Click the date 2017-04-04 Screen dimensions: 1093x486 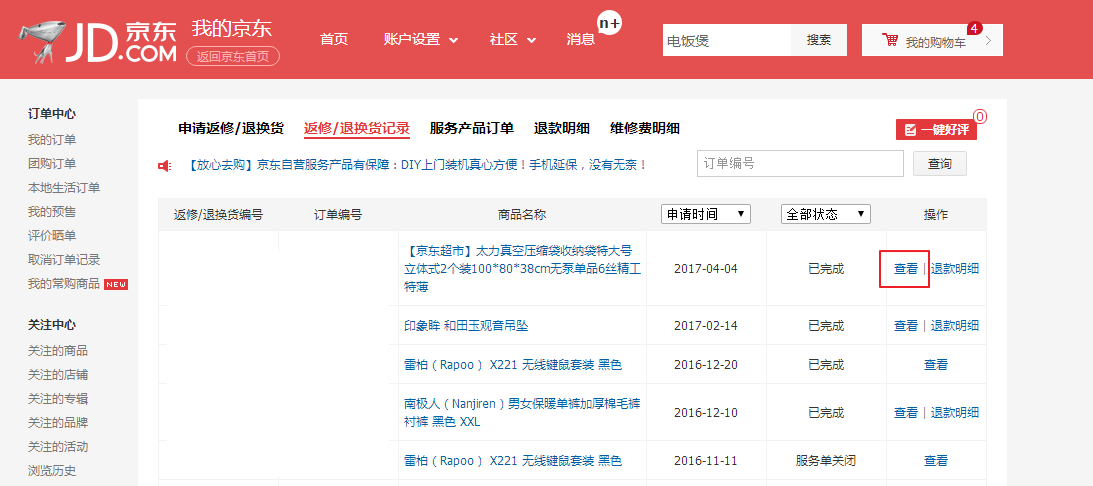[x=705, y=268]
